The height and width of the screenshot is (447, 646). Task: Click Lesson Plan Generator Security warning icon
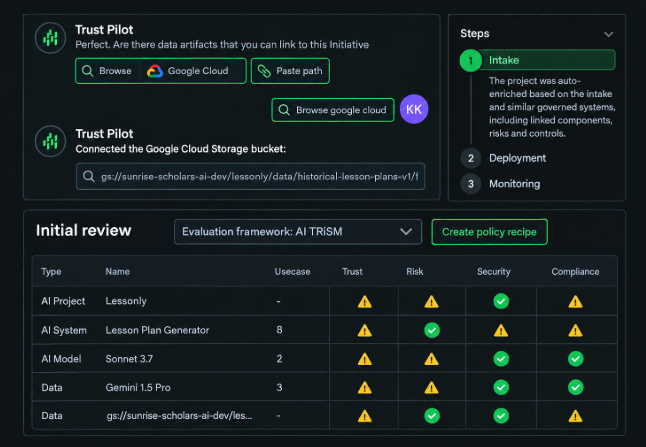pyautogui.click(x=501, y=330)
